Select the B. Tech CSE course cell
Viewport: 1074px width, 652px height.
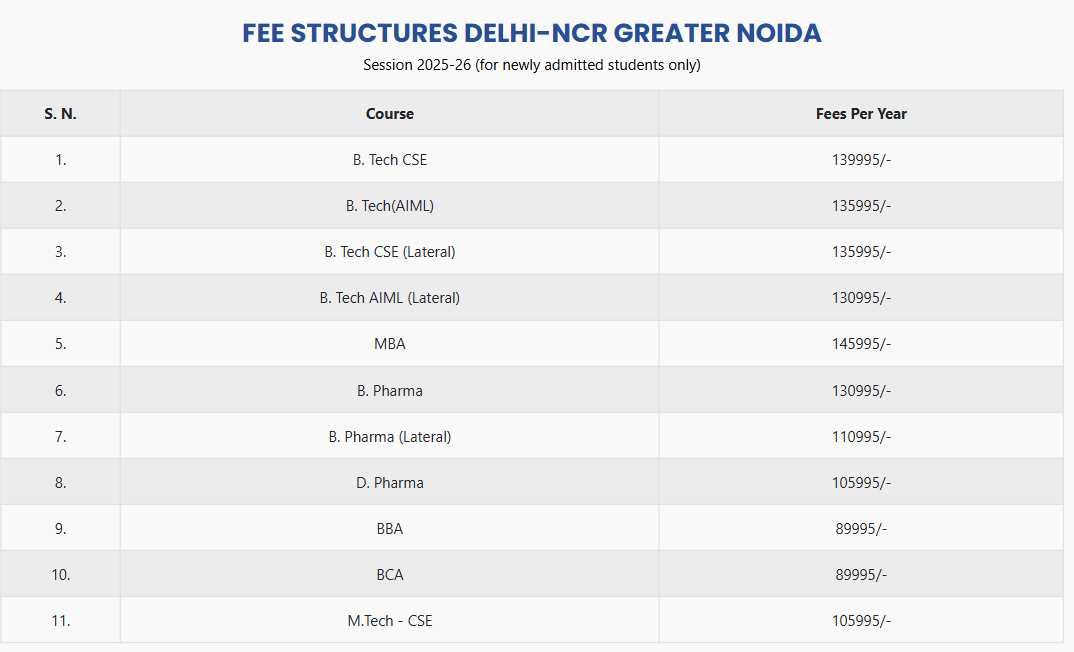pyautogui.click(x=389, y=160)
